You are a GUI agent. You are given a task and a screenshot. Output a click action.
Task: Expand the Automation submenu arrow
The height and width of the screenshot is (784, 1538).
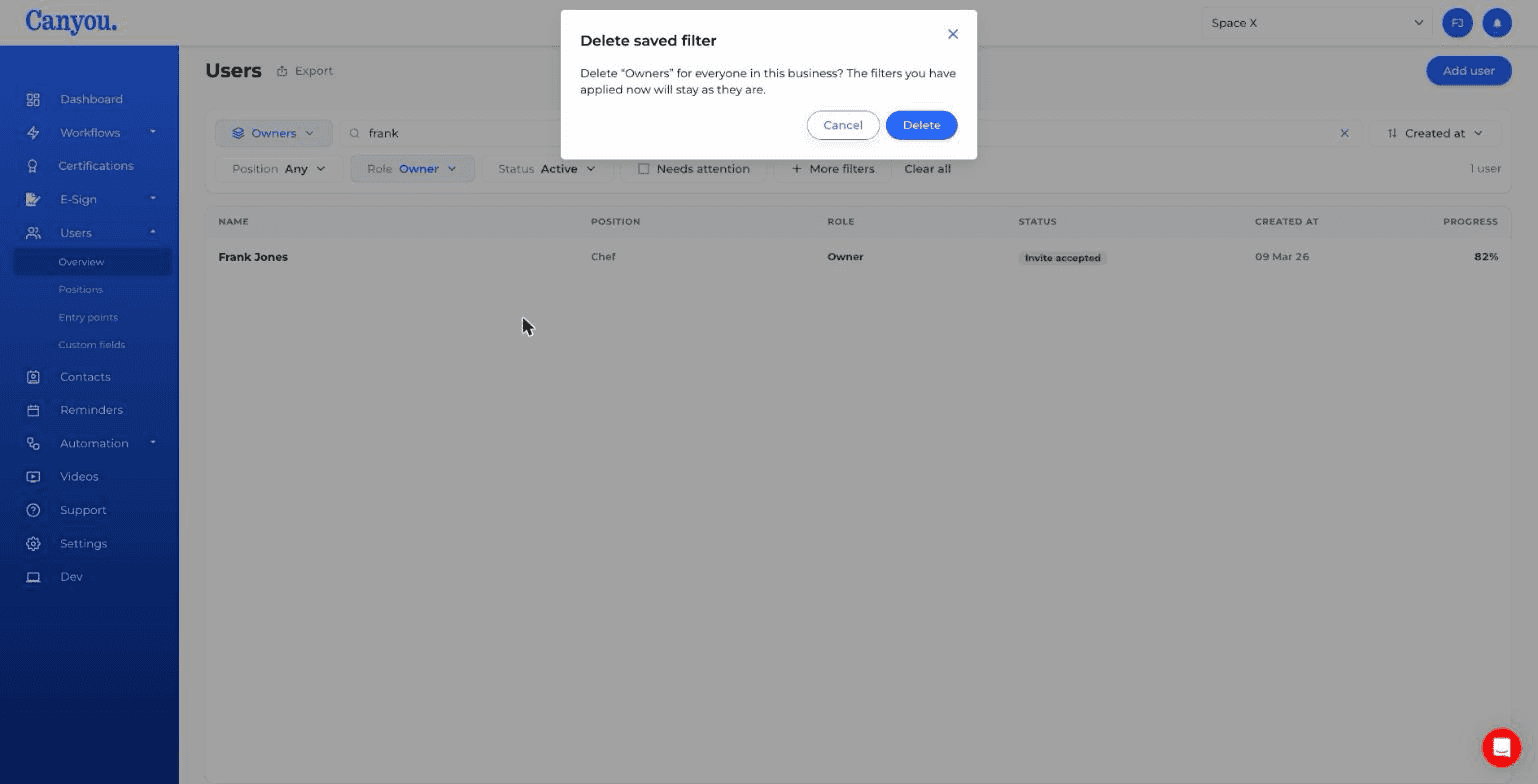(153, 442)
